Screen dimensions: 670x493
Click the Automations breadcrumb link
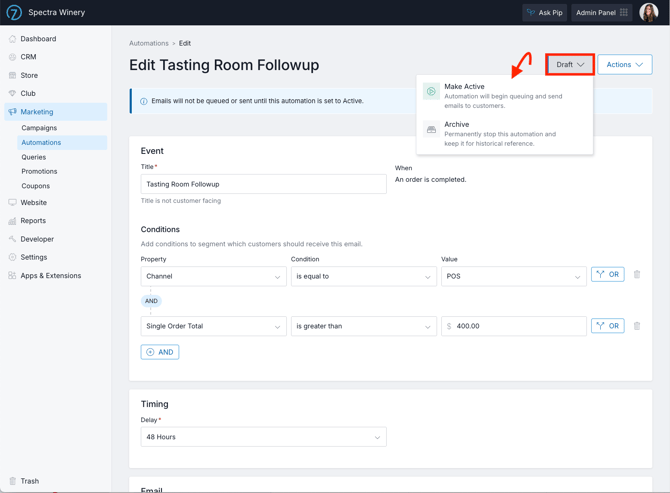coord(149,43)
